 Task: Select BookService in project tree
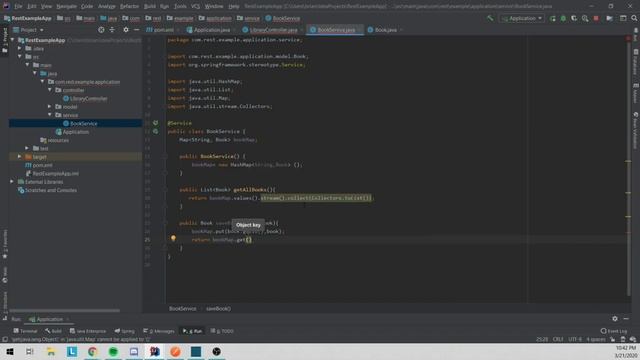pyautogui.click(x=80, y=123)
